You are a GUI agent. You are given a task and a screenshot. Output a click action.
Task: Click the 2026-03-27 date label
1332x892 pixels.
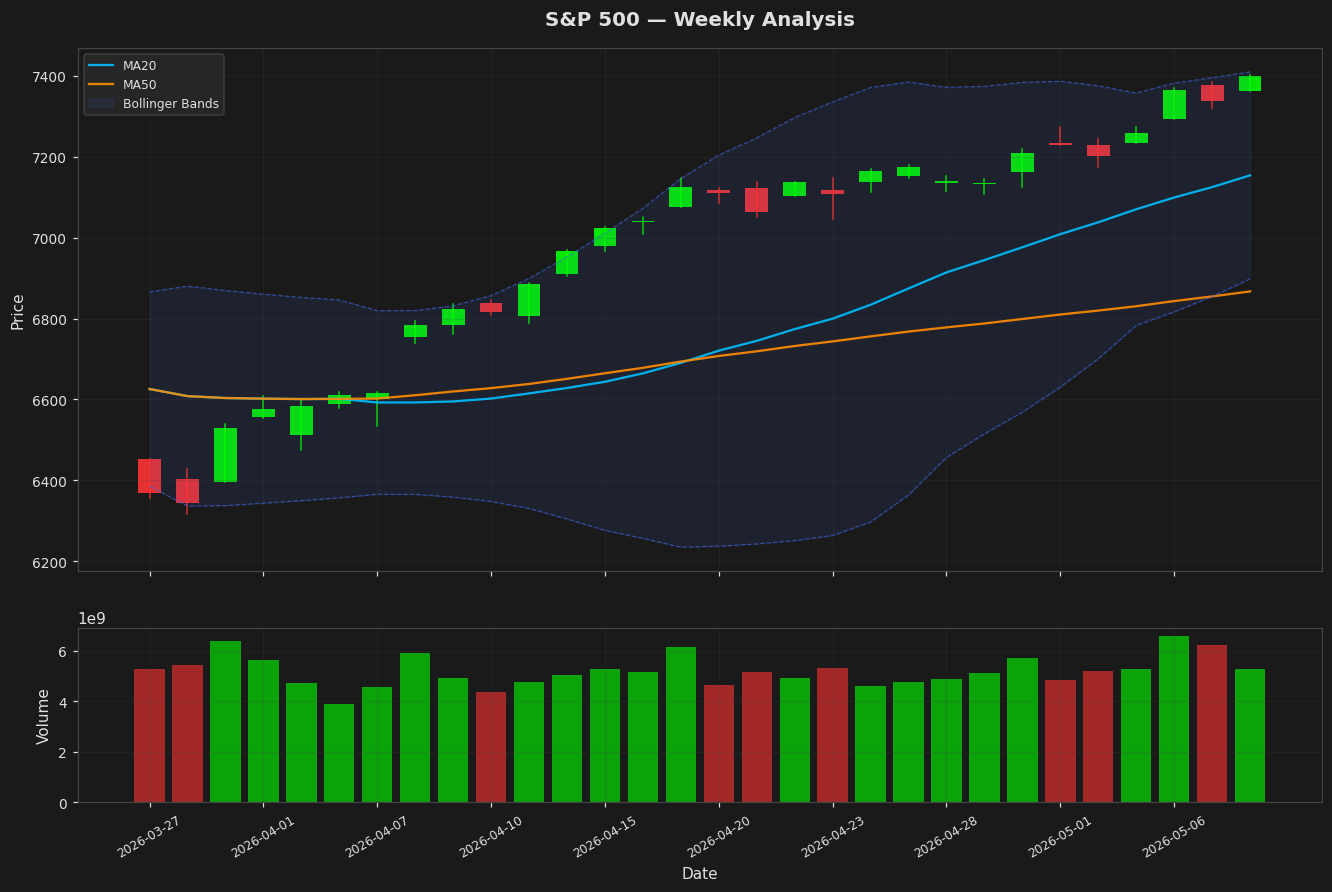point(149,837)
